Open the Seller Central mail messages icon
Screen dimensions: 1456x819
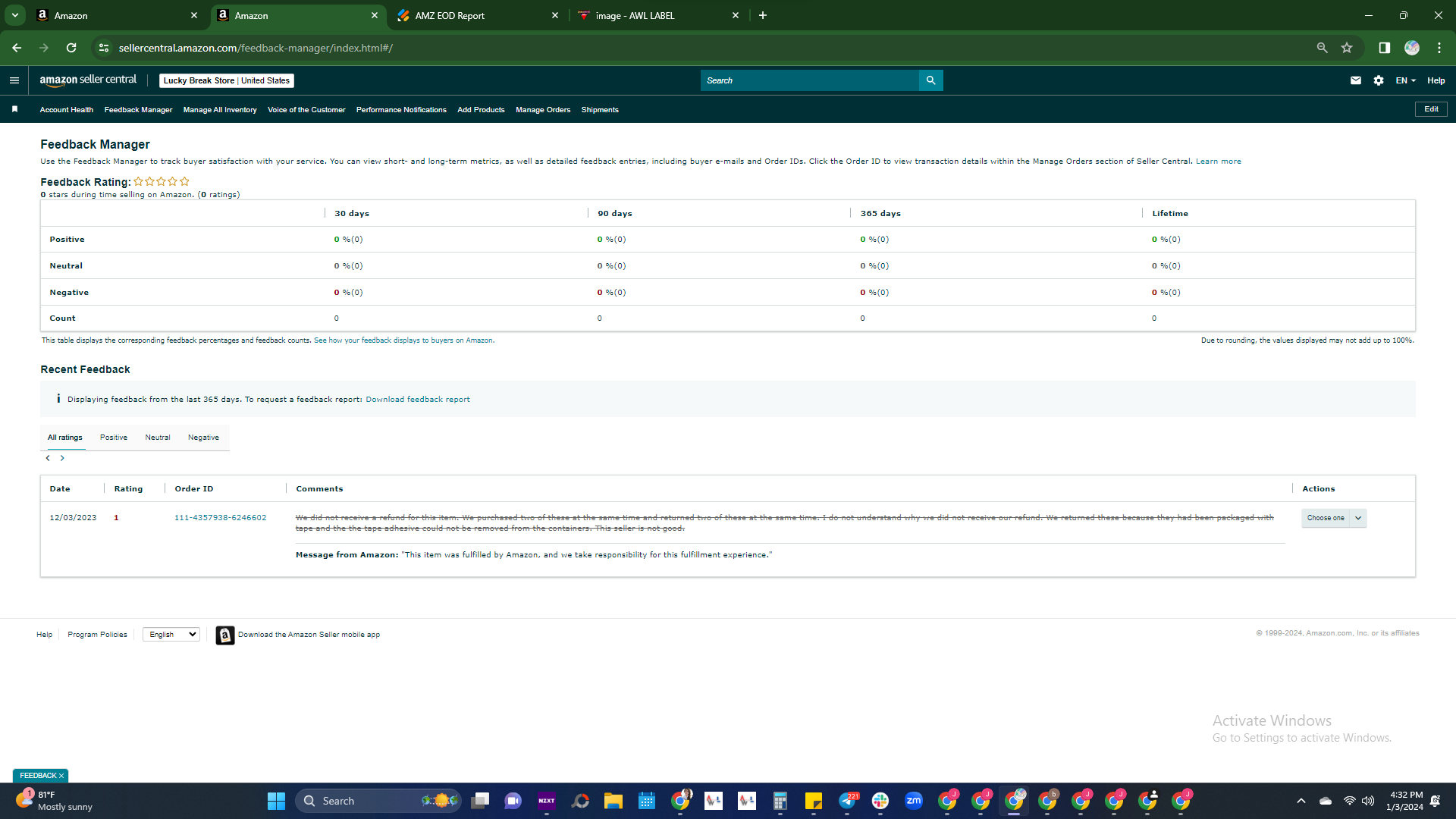click(1356, 80)
